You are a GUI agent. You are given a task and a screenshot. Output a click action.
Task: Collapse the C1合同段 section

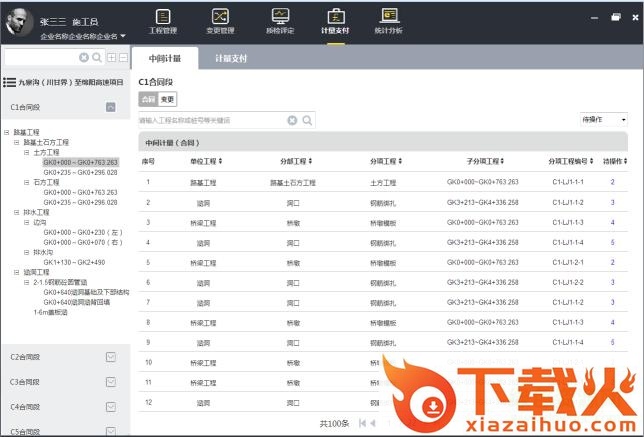point(112,106)
